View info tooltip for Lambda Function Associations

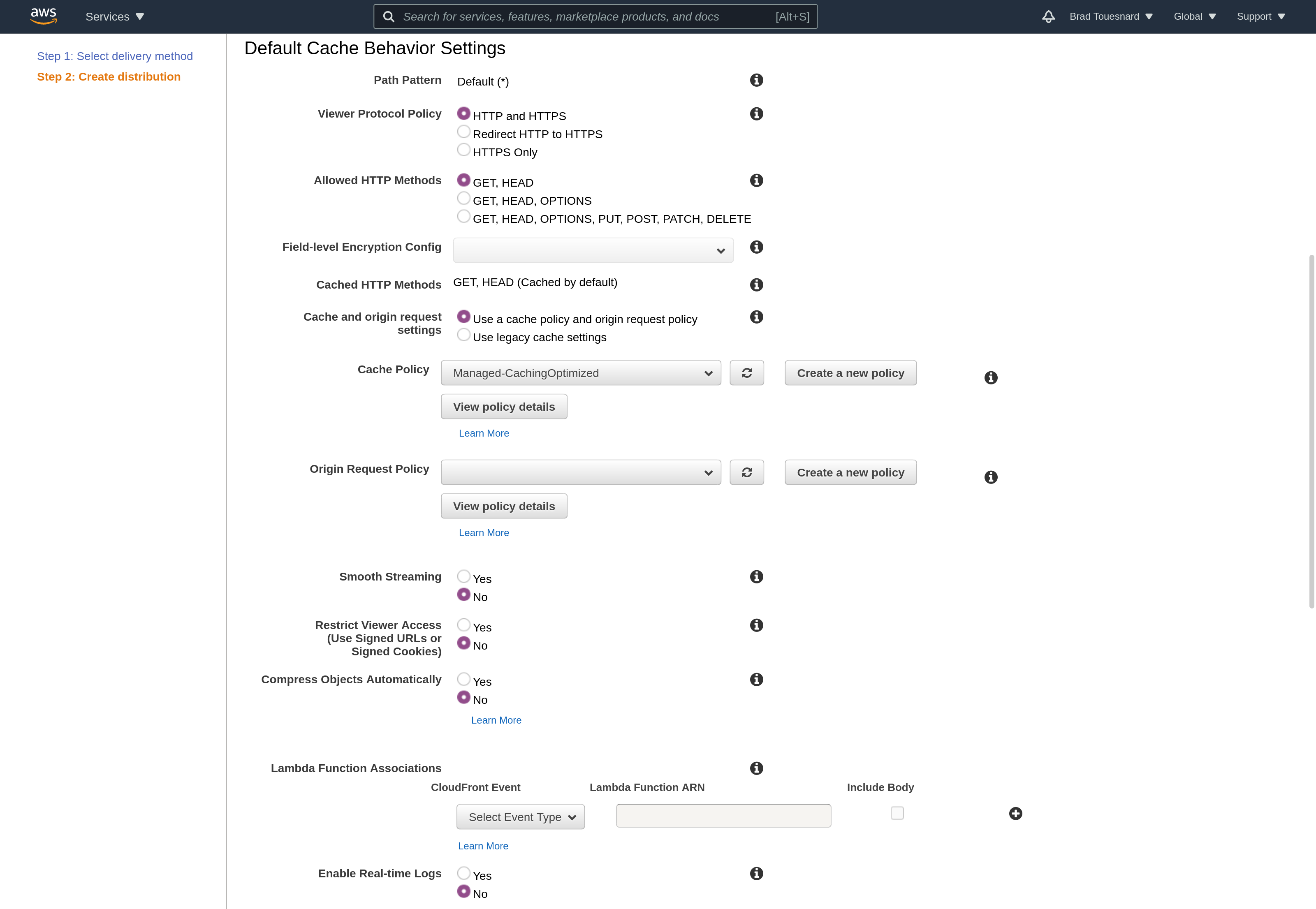point(756,768)
